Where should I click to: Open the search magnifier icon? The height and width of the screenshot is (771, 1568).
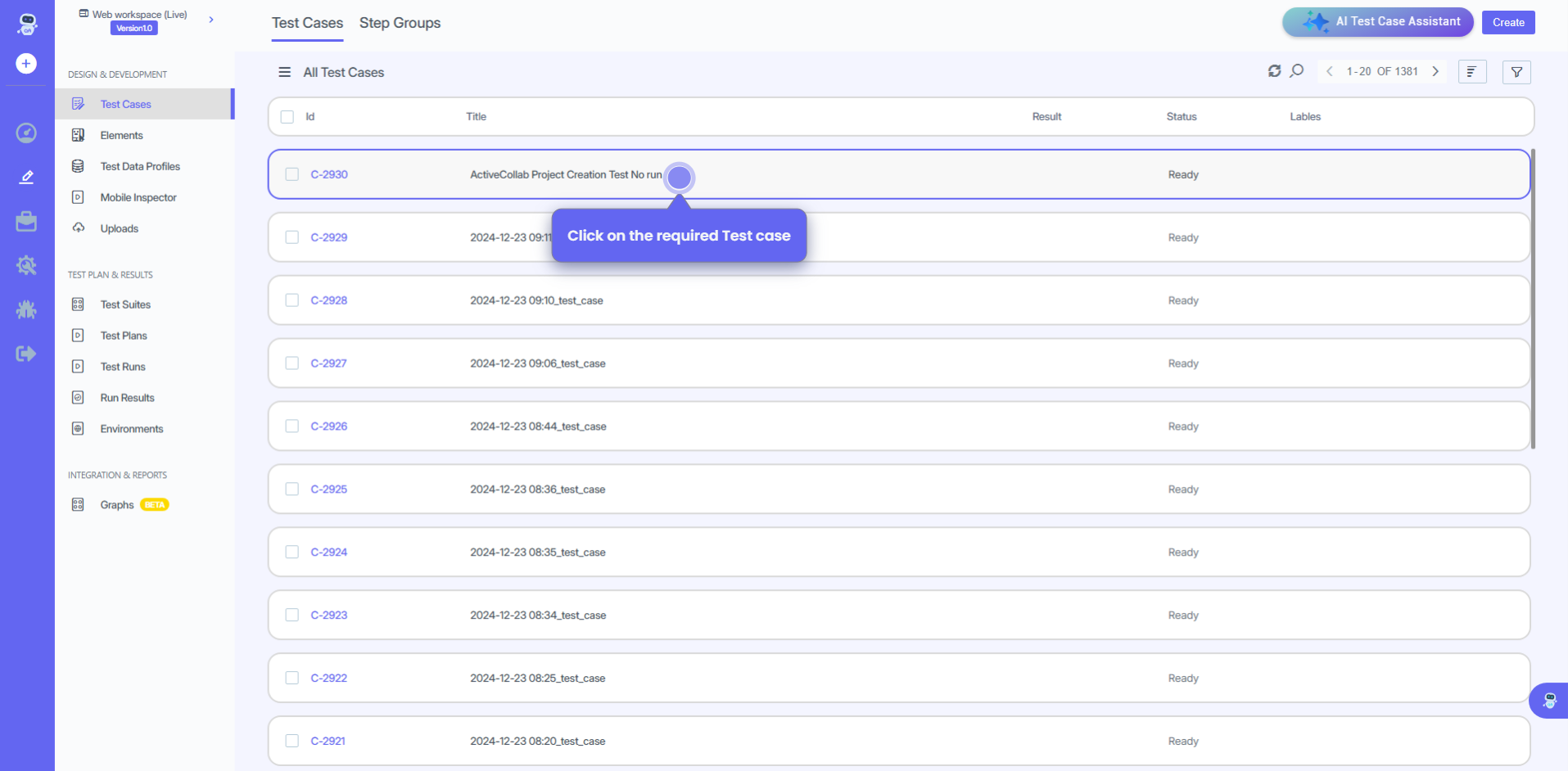tap(1297, 71)
